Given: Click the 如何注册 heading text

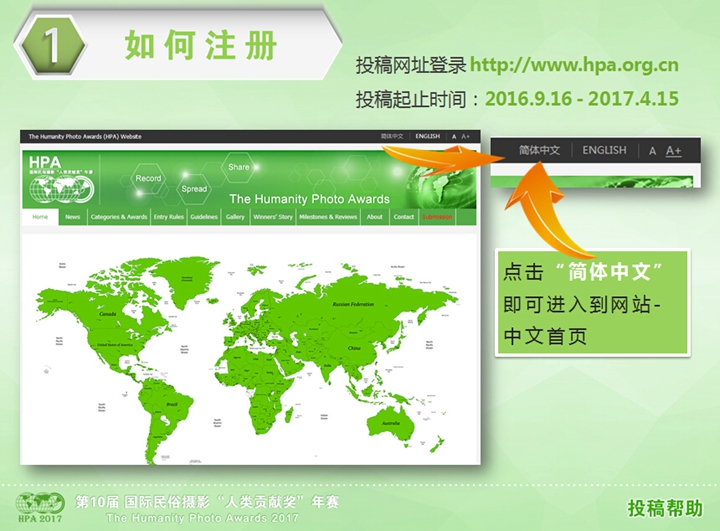Looking at the screenshot, I should 201,46.
